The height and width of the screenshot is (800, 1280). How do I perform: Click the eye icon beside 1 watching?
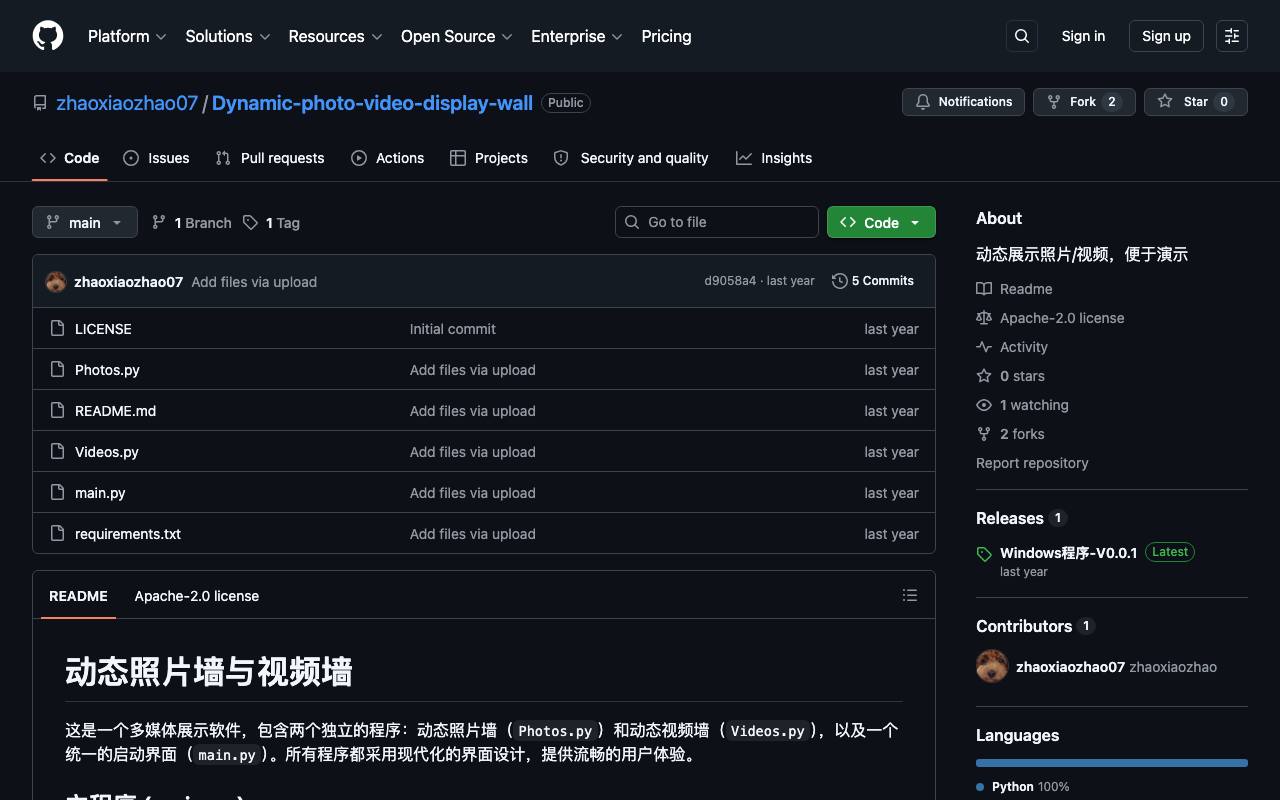984,405
